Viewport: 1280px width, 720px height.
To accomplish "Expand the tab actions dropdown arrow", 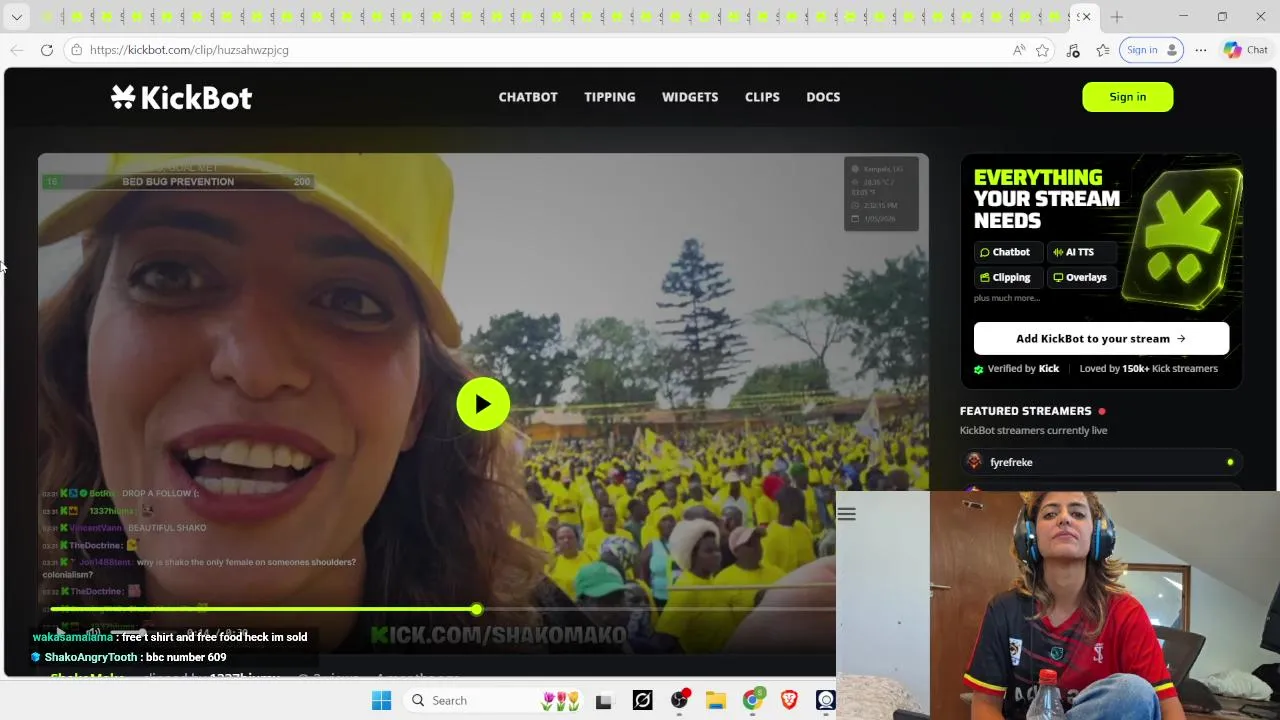I will tap(17, 17).
